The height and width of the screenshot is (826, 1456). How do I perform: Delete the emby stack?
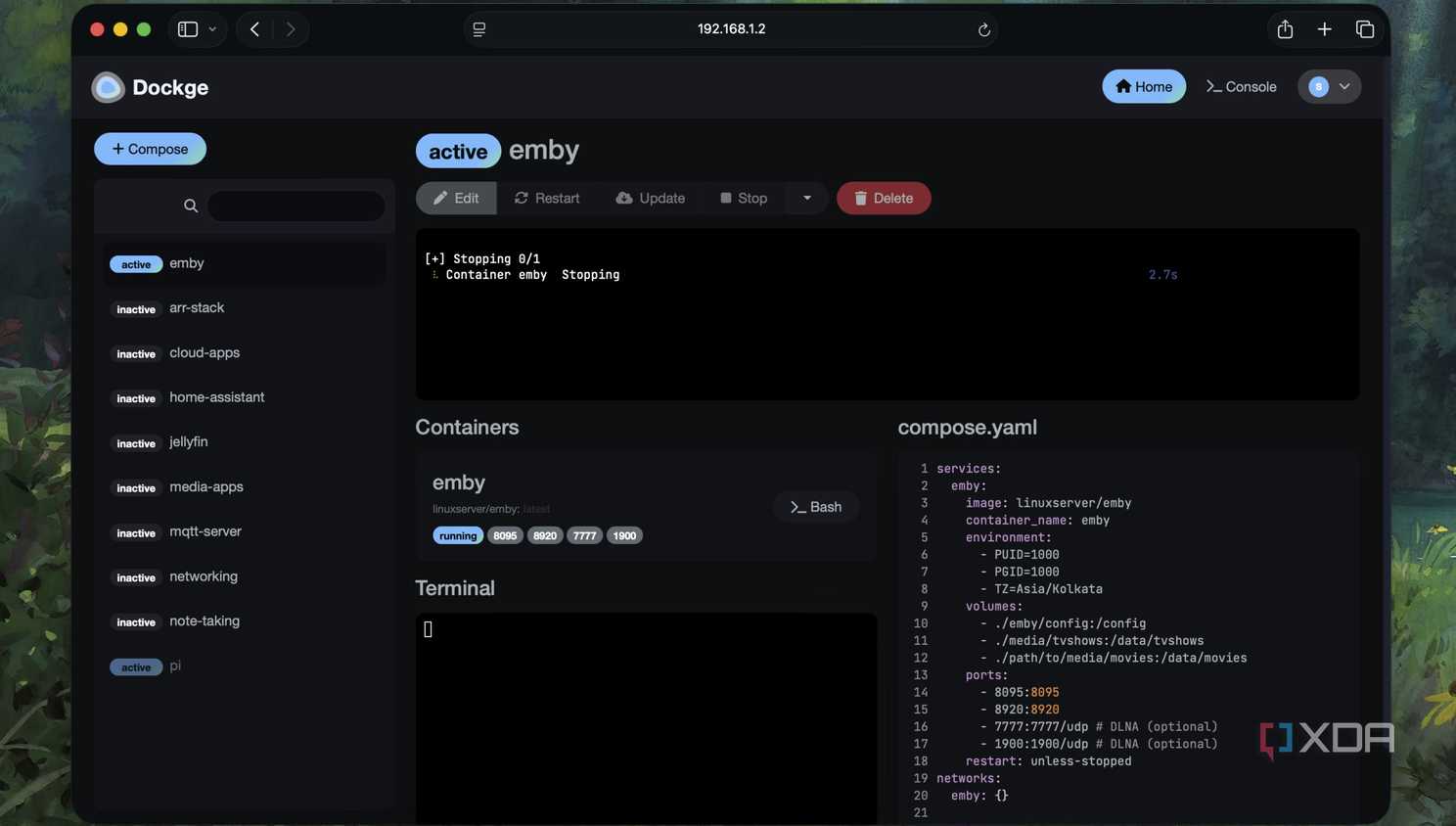[884, 198]
